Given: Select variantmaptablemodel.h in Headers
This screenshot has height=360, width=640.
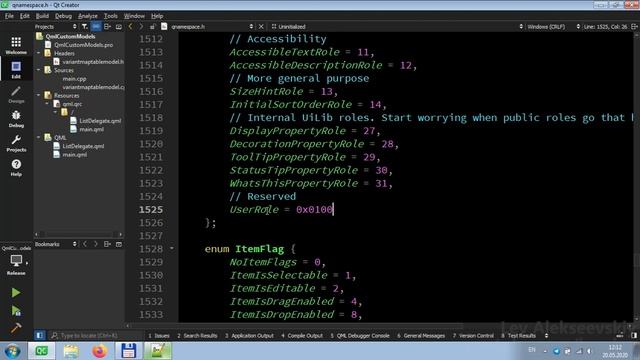Looking at the screenshot, I should [x=93, y=62].
